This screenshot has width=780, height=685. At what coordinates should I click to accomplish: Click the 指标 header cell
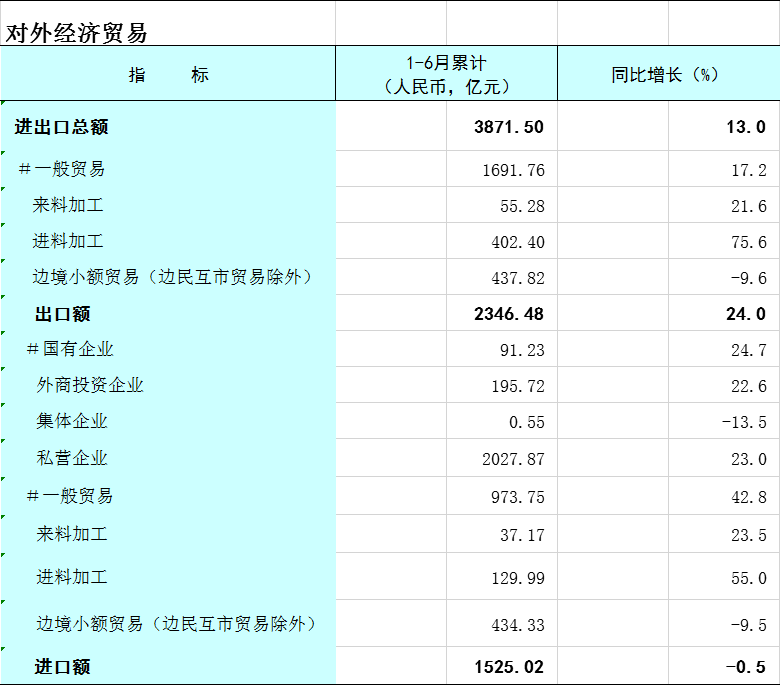pos(168,74)
